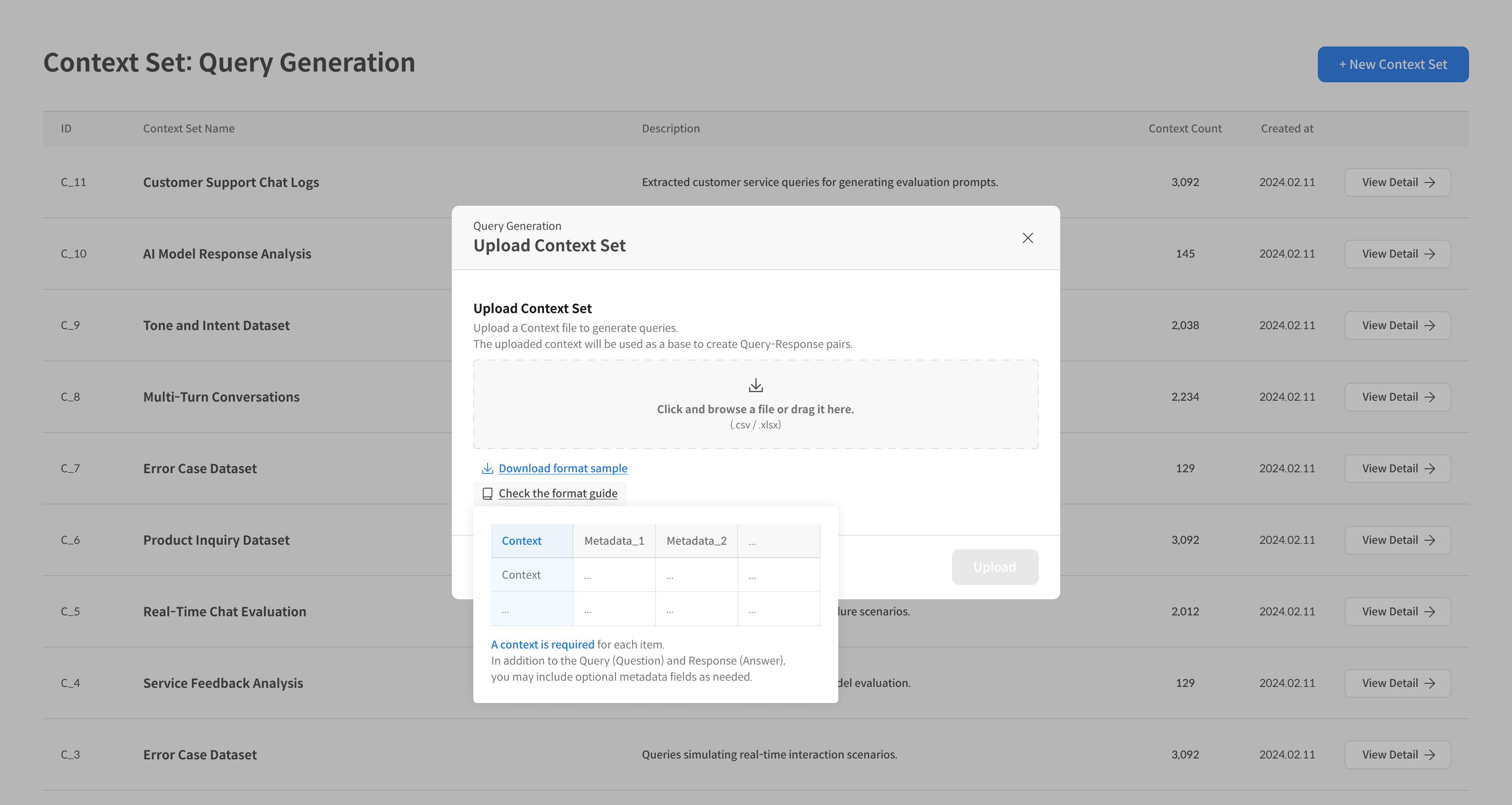1512x805 pixels.
Task: Open View Detail for Customer Support Chat Logs
Action: click(1397, 182)
